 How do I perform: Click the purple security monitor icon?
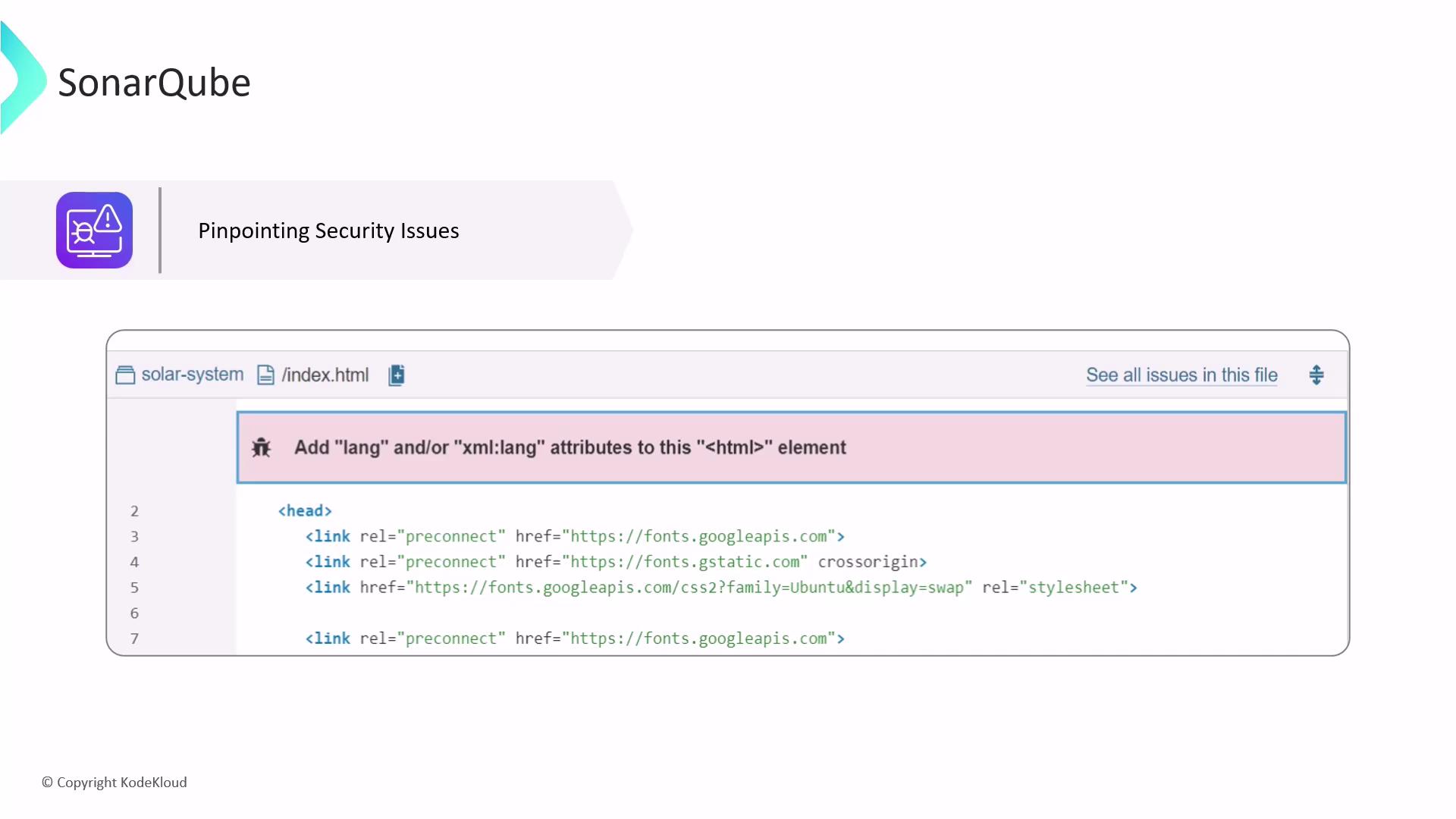coord(94,230)
